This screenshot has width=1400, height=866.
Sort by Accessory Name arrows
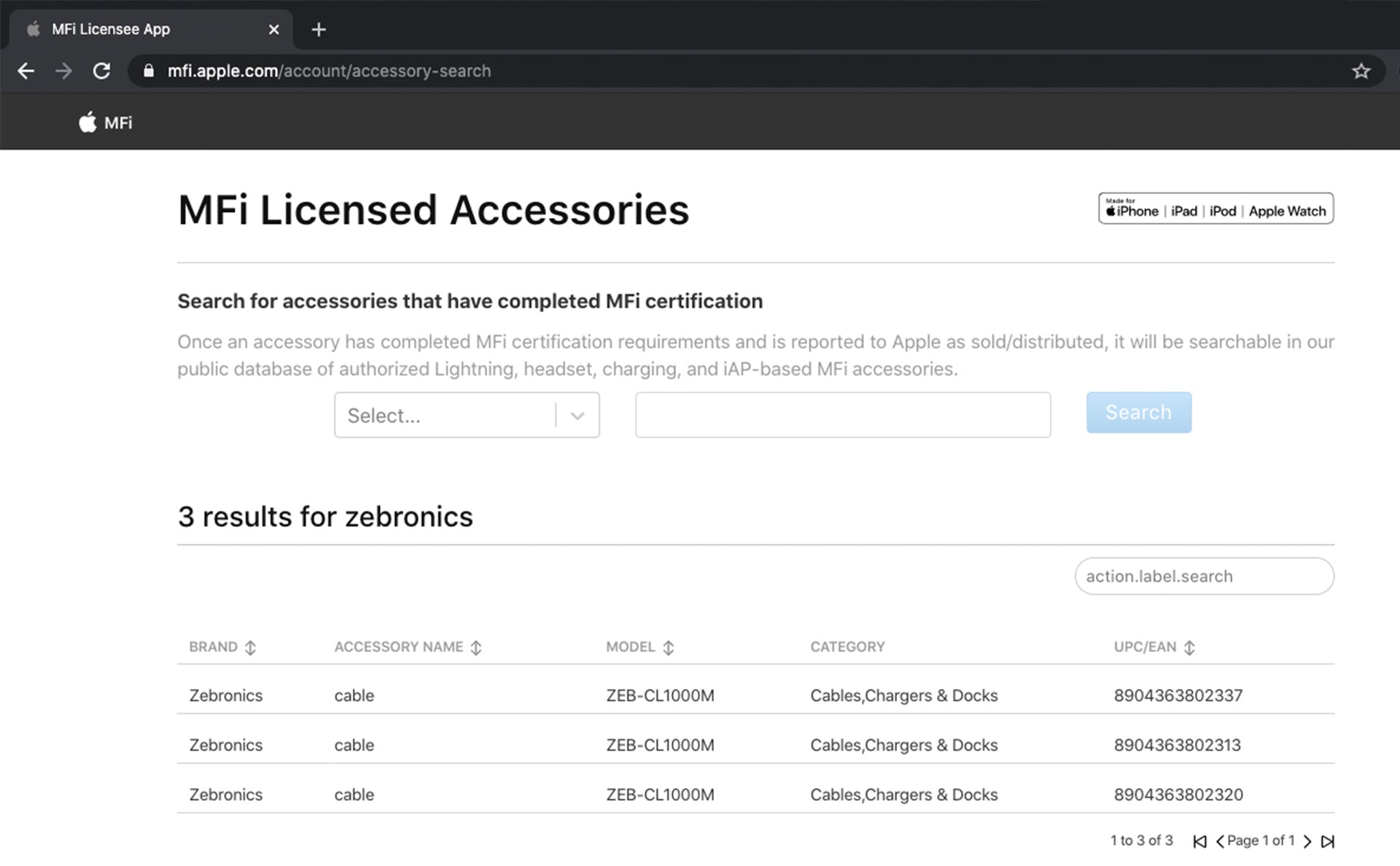click(x=476, y=647)
